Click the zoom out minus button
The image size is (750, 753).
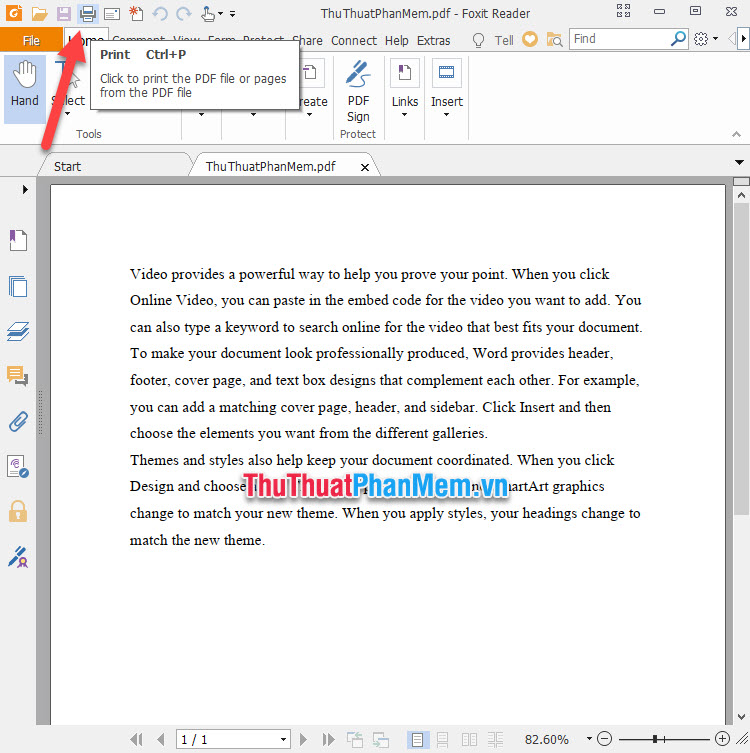[x=605, y=739]
